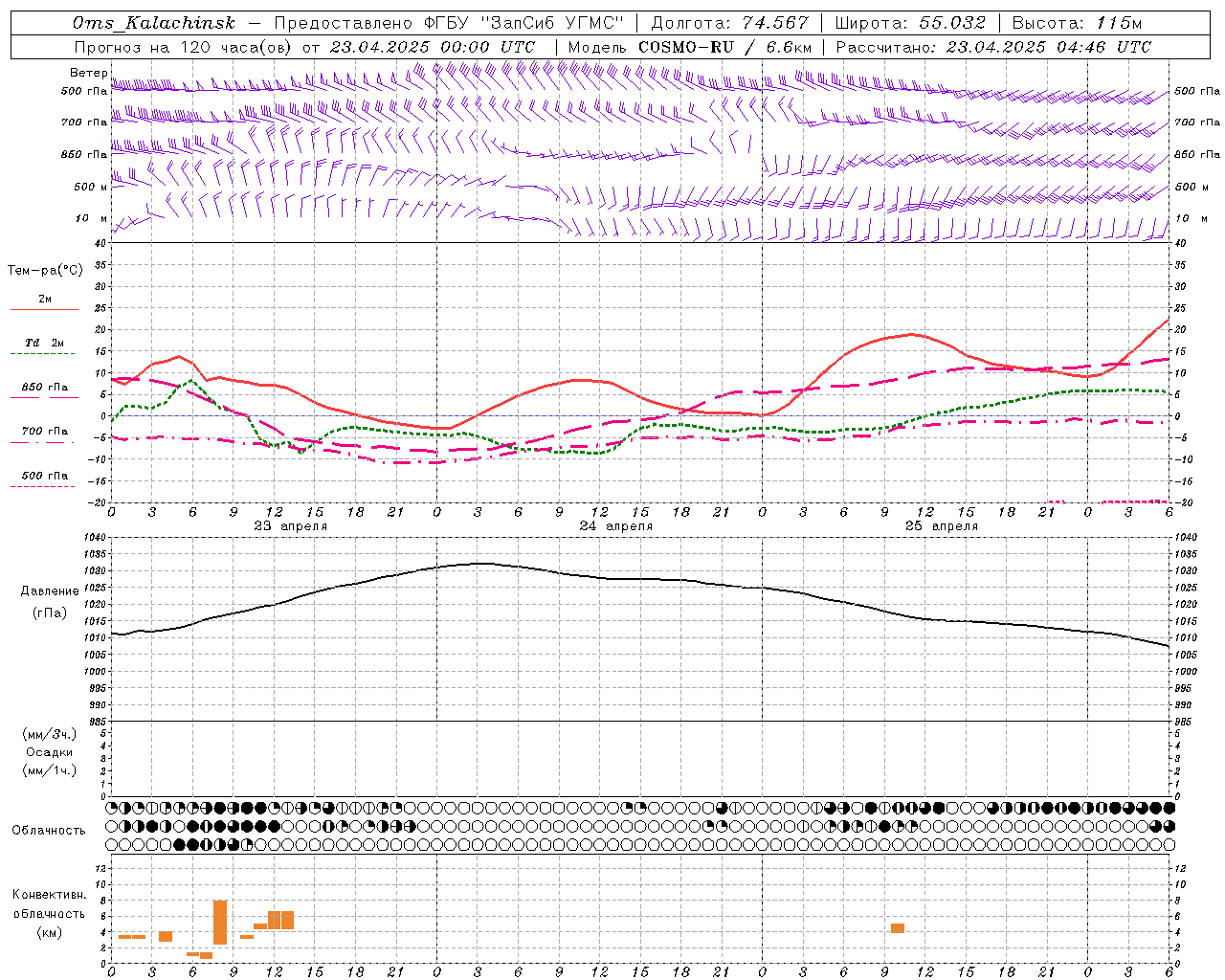Select the Высота: 115м header entry
This screenshot has width=1225, height=980.
[1077, 23]
